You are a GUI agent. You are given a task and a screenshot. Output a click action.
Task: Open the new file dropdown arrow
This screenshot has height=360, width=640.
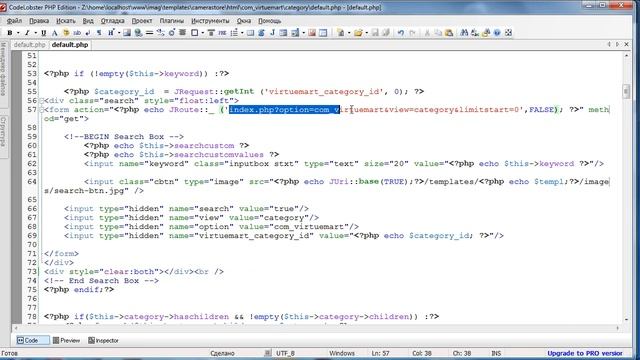click(x=349, y=33)
